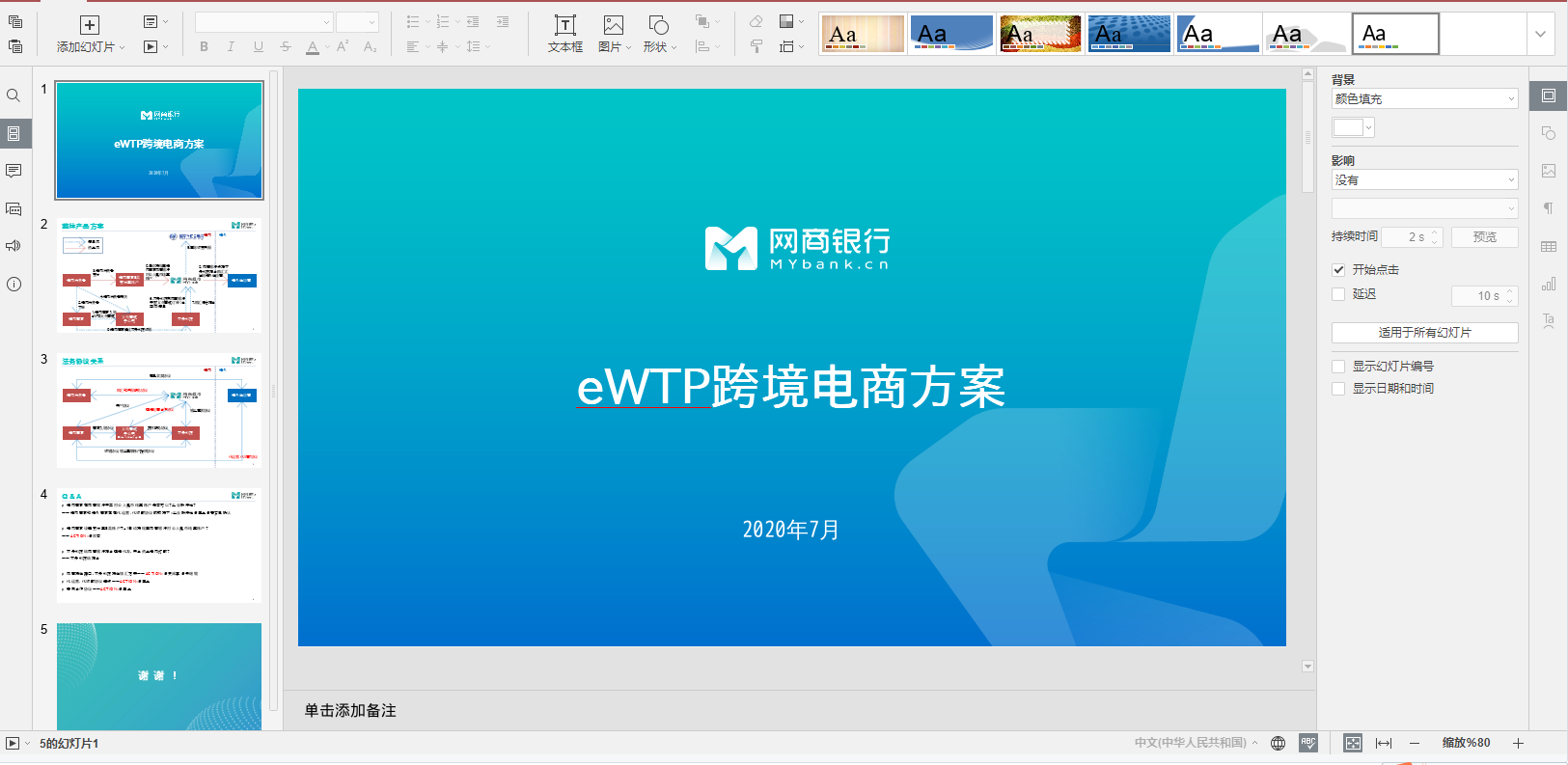Enable the 延迟 checkbox
The width and height of the screenshot is (1568, 765).
1338,294
